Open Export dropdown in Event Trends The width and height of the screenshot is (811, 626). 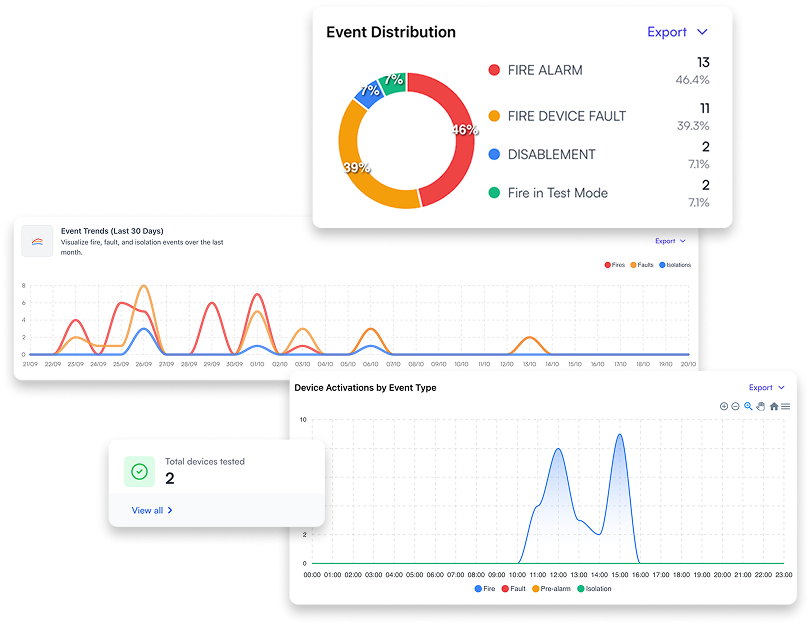pyautogui.click(x=670, y=241)
